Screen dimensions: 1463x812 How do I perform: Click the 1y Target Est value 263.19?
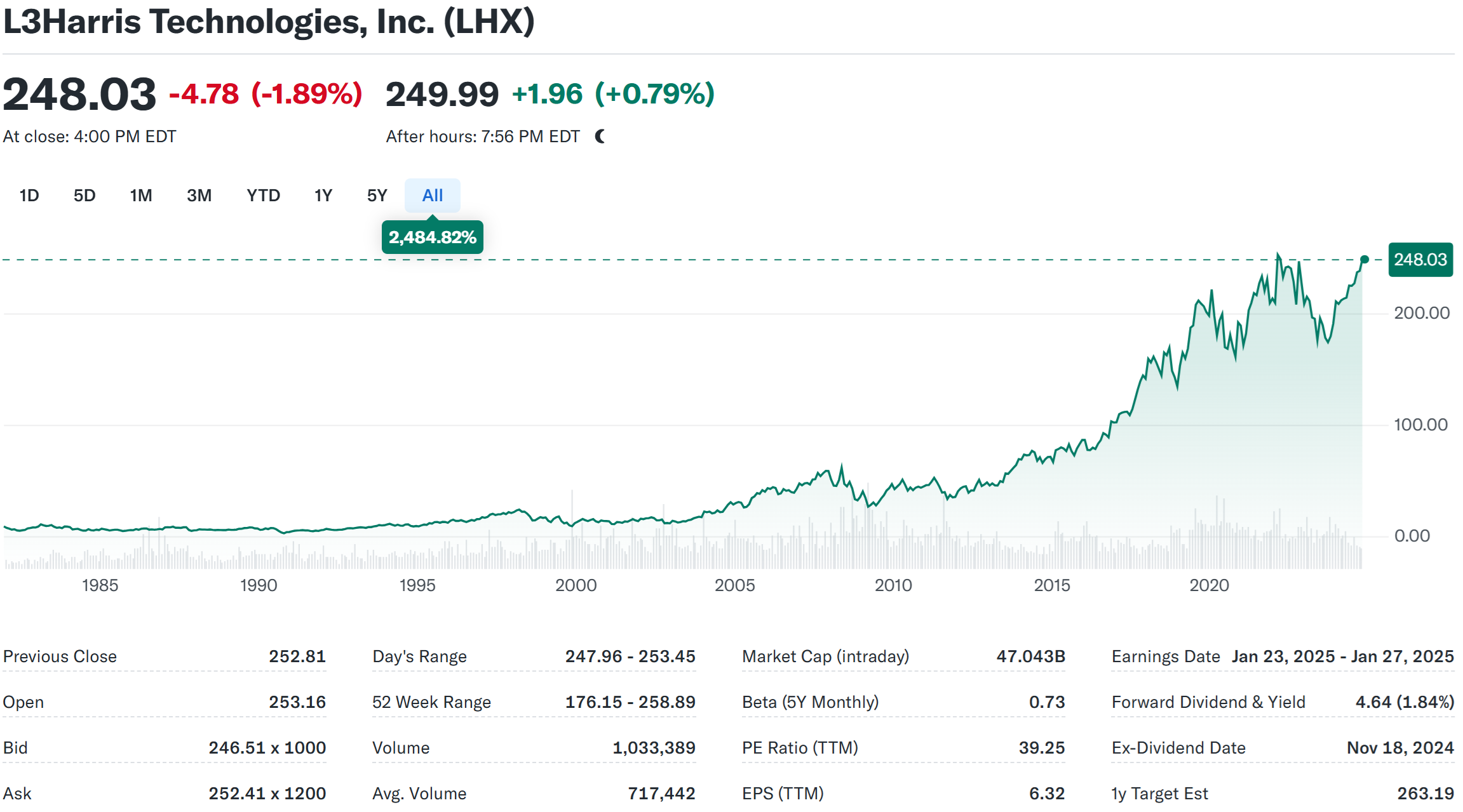pyautogui.click(x=1426, y=794)
